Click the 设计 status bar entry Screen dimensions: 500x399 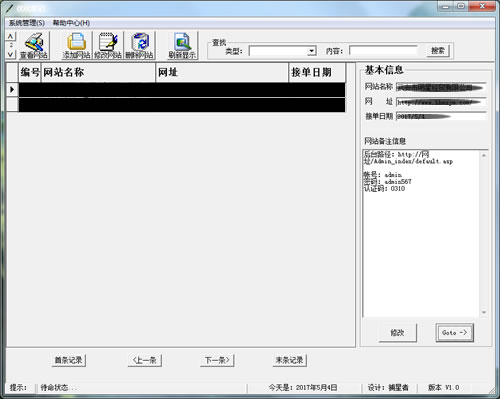[388, 388]
